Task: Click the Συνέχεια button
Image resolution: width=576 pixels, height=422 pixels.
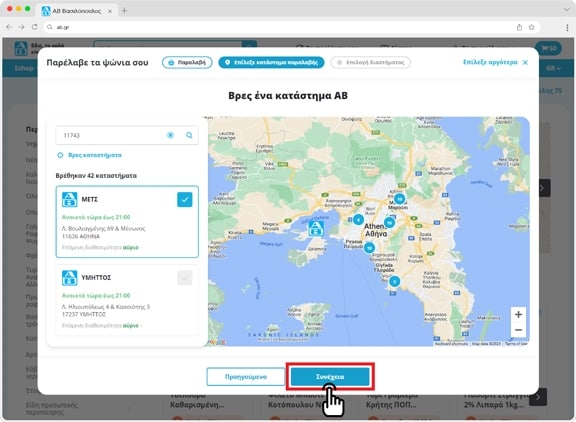Action: pyautogui.click(x=330, y=377)
